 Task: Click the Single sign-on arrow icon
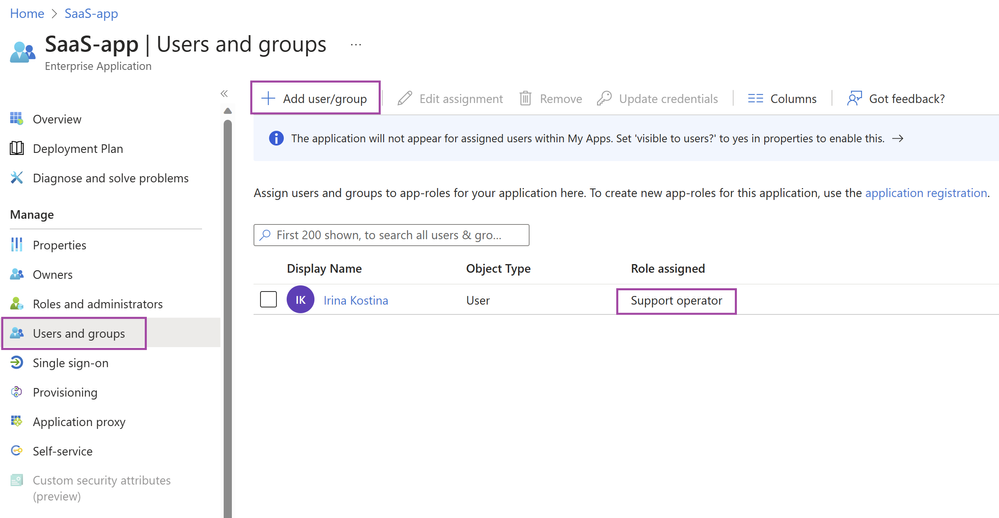17,363
